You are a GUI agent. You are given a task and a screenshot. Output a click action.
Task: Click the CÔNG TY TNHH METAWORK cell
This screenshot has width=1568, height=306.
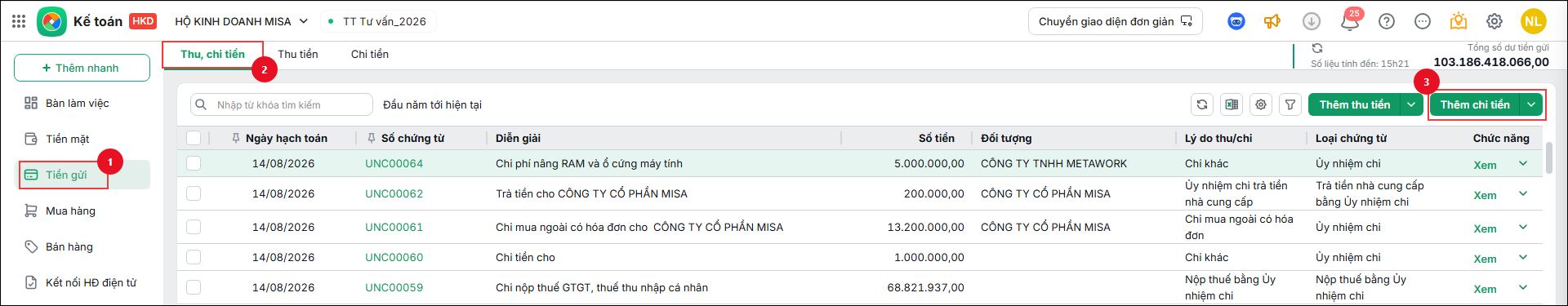pyautogui.click(x=1053, y=163)
